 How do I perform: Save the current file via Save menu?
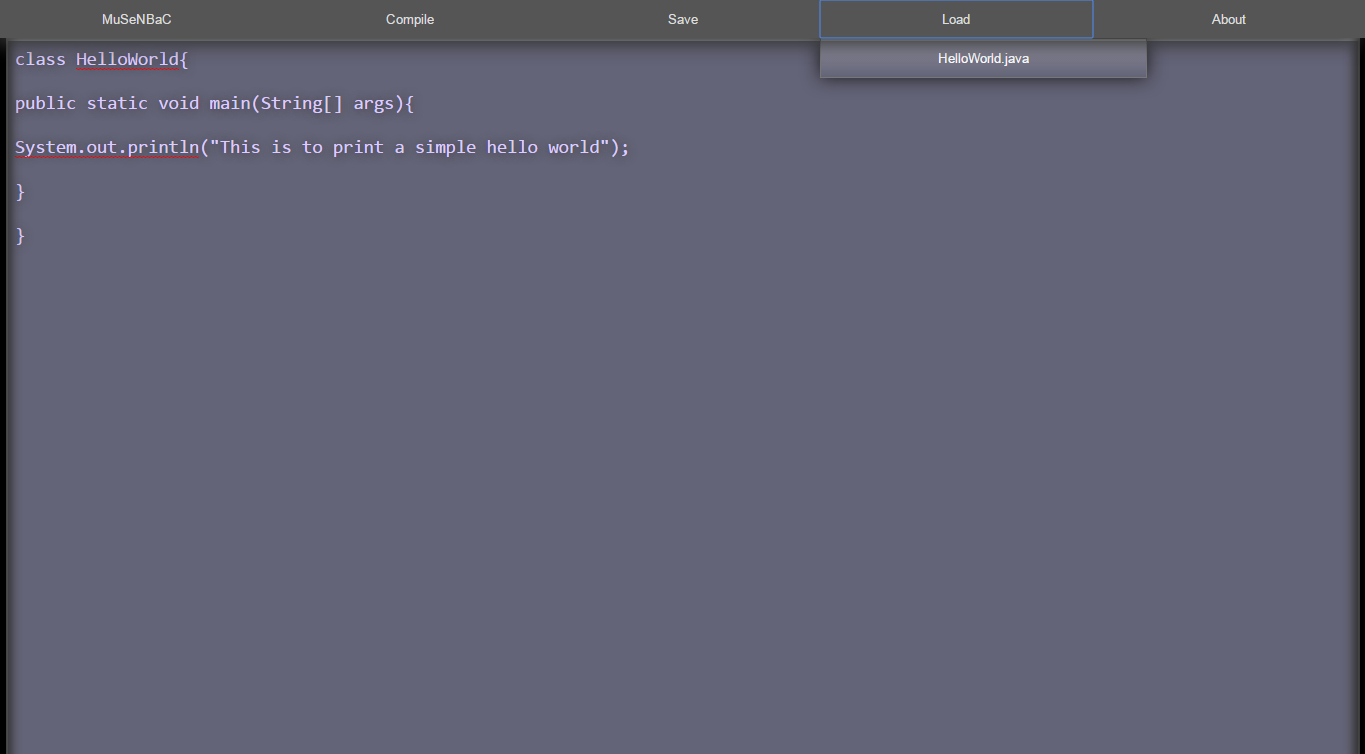682,19
